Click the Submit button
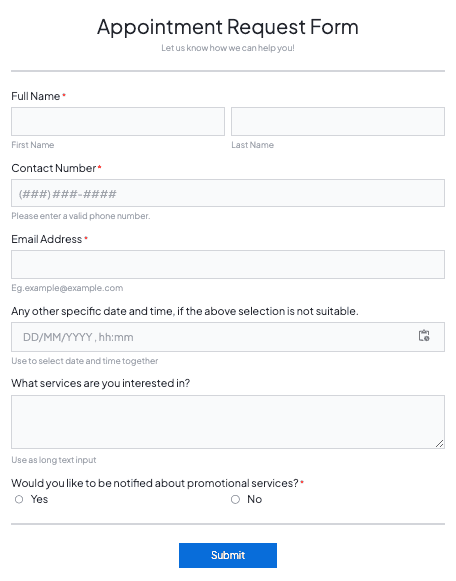This screenshot has width=456, height=581. click(228, 555)
